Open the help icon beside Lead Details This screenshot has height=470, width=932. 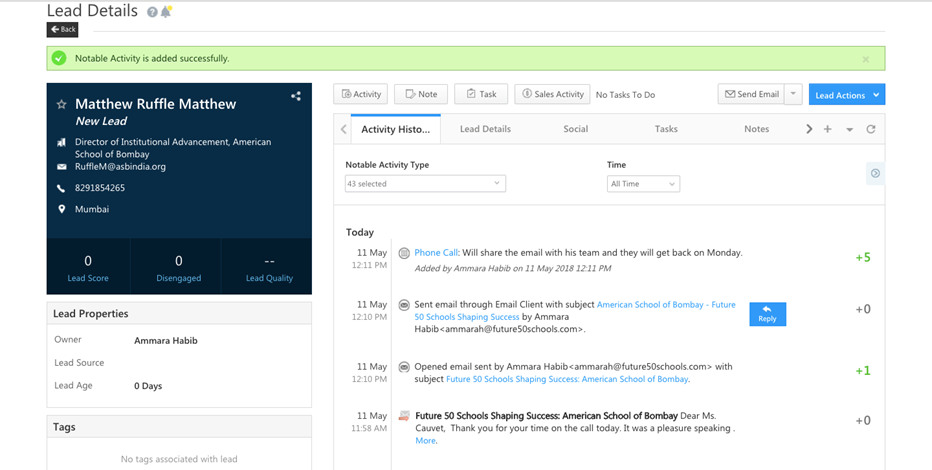click(152, 12)
